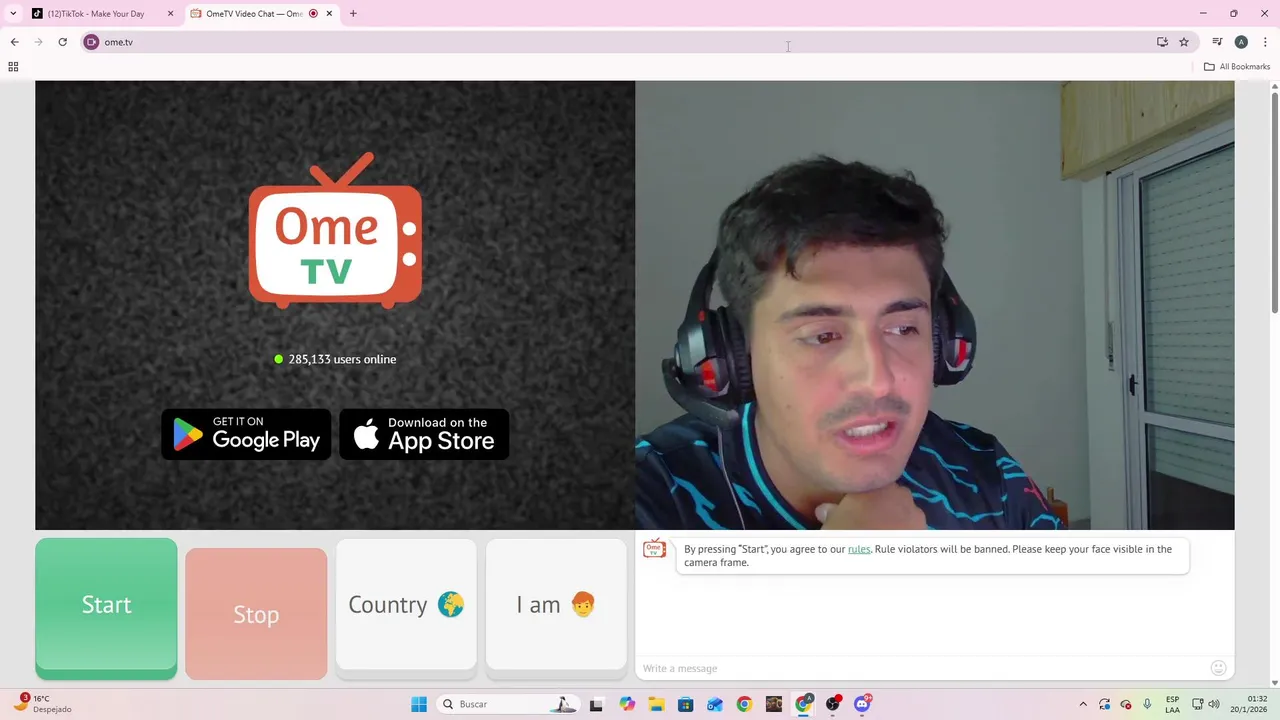Launch Copilot from the taskbar

[x=627, y=704]
